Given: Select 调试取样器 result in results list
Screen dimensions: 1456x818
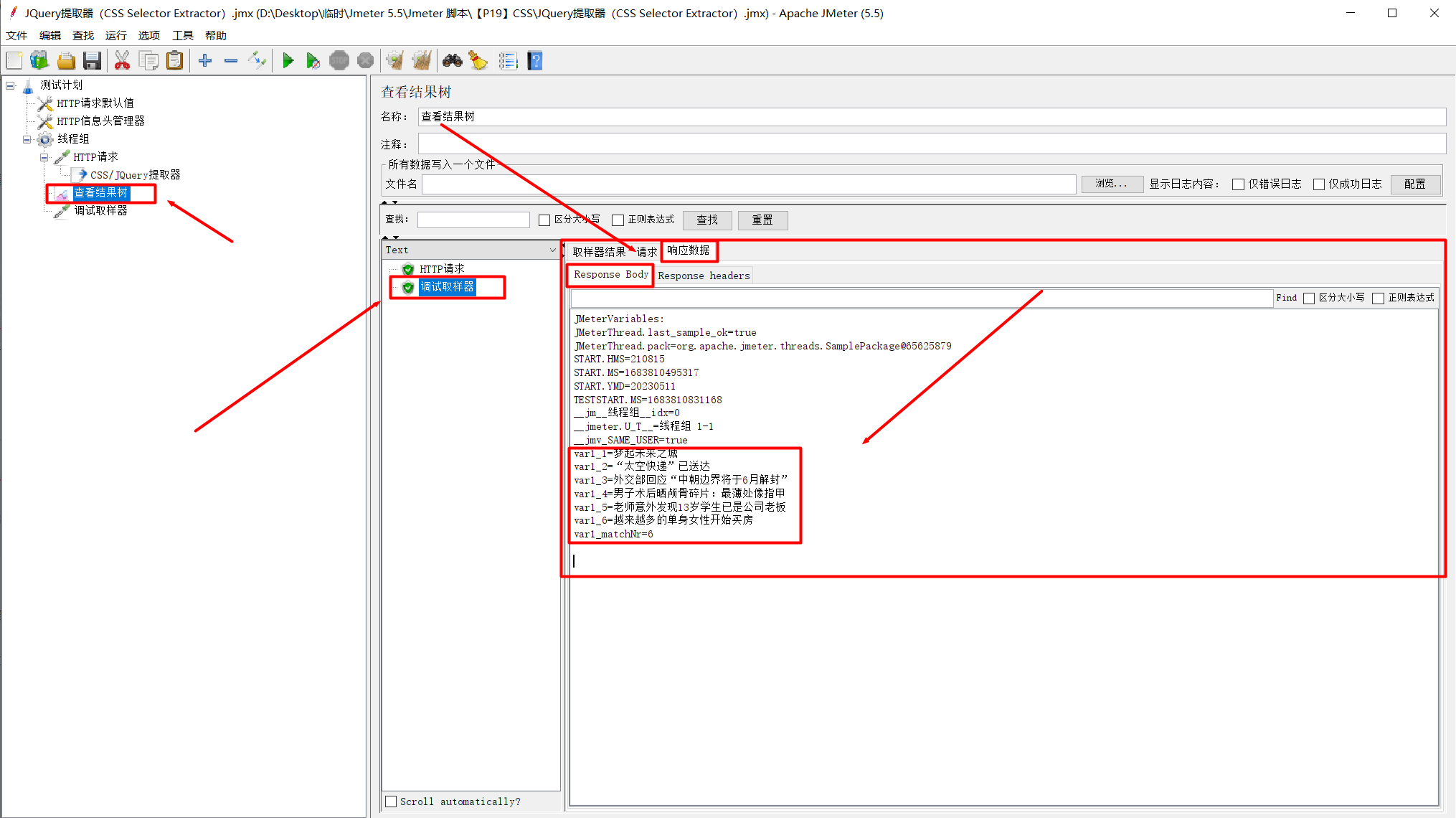Looking at the screenshot, I should pyautogui.click(x=447, y=287).
